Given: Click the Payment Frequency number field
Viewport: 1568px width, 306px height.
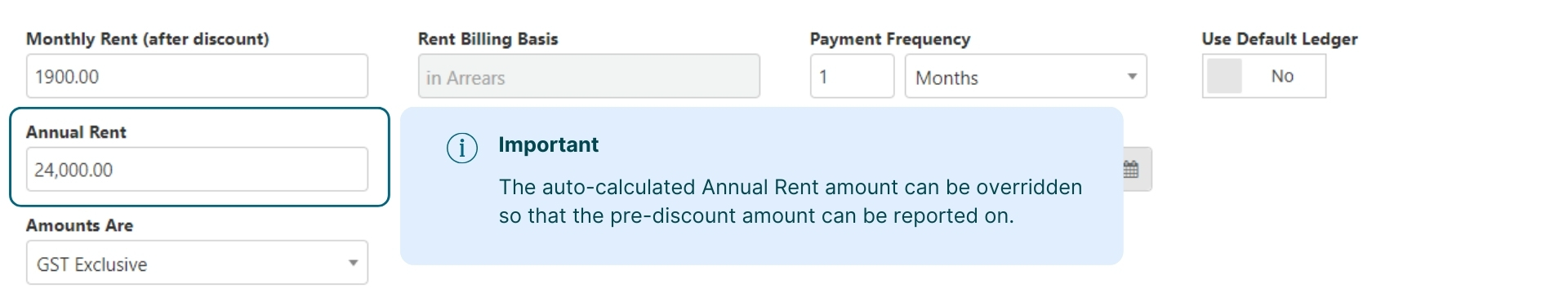Looking at the screenshot, I should point(852,77).
